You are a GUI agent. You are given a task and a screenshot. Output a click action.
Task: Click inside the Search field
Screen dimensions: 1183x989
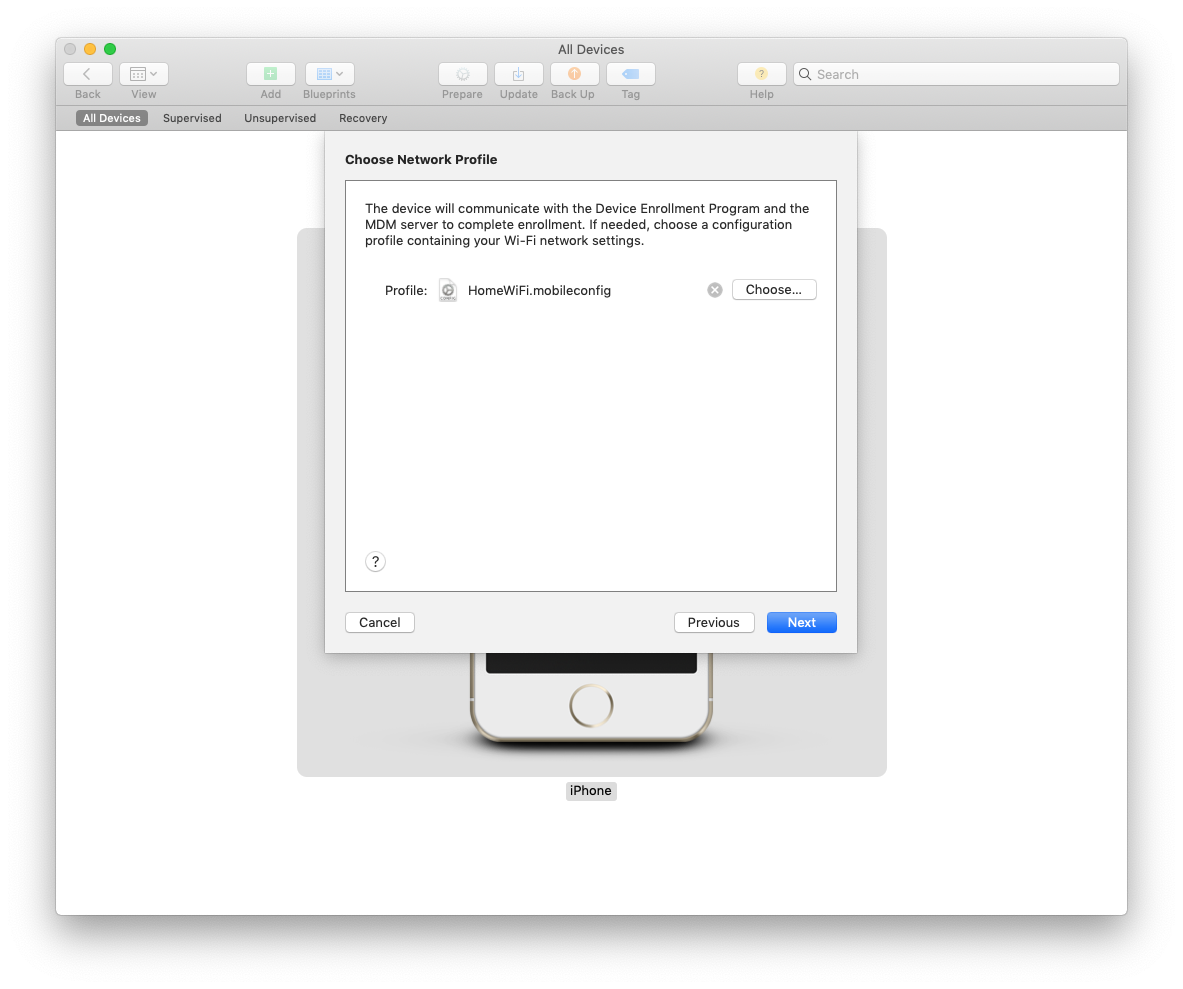960,74
